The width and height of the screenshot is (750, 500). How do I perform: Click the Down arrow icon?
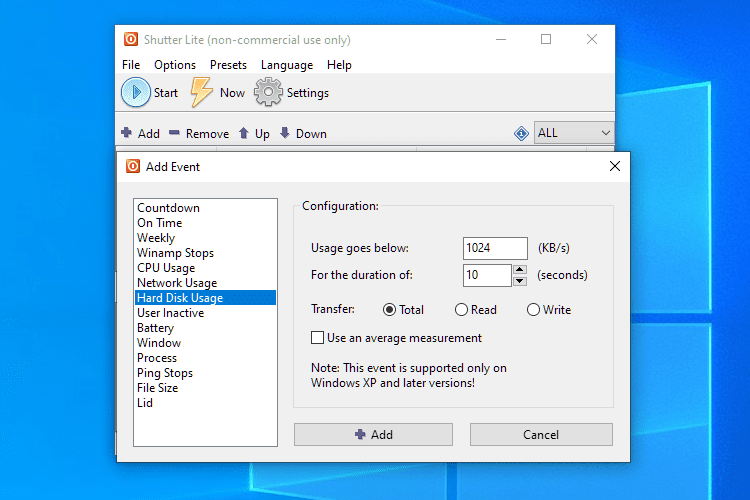[x=285, y=133]
